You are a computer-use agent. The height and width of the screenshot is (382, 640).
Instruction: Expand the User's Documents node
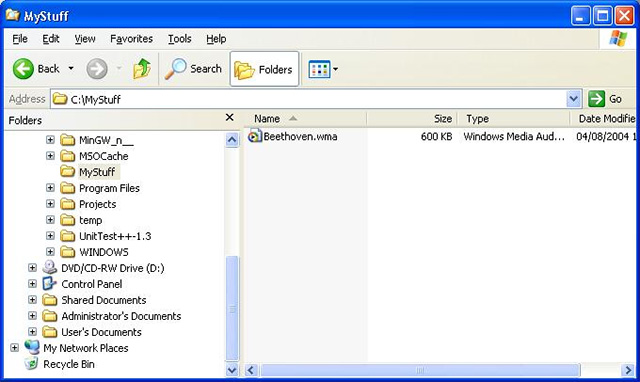coord(32,332)
